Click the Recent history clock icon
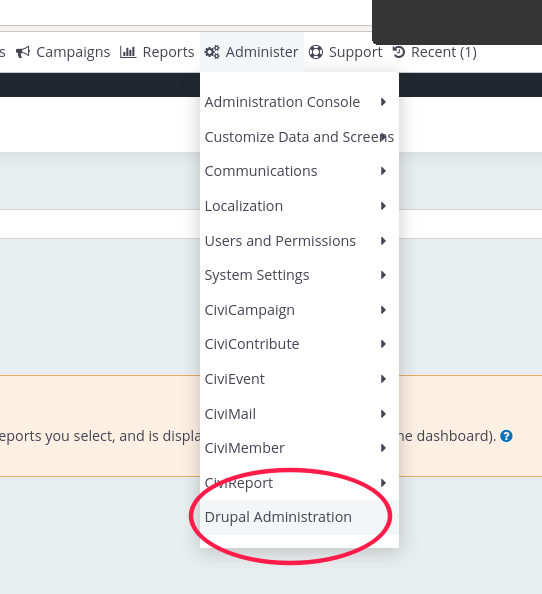This screenshot has width=542, height=594. tap(399, 52)
